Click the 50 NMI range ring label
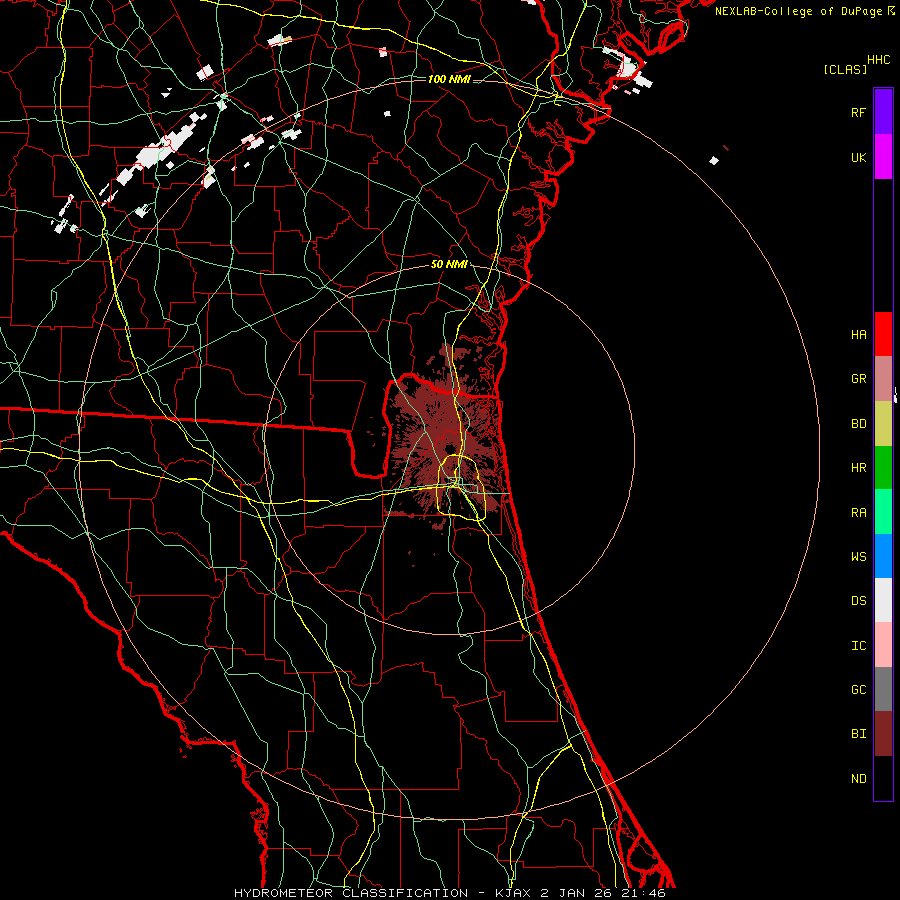The width and height of the screenshot is (900, 900). pyautogui.click(x=449, y=264)
